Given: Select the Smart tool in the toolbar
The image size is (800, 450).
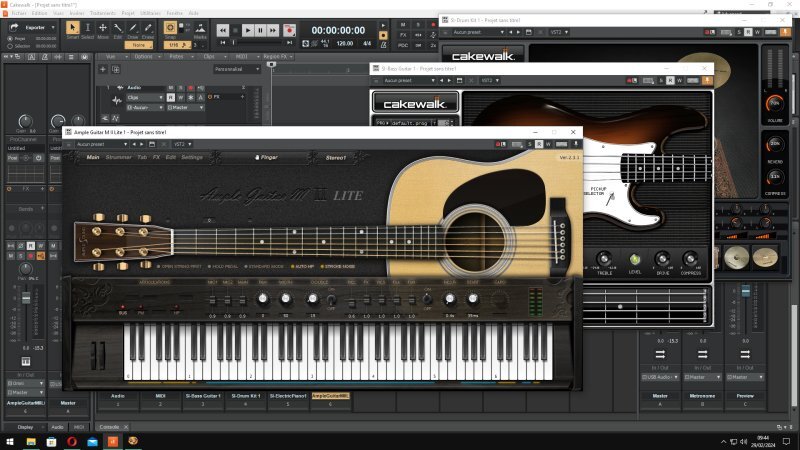Looking at the screenshot, I should [72, 28].
